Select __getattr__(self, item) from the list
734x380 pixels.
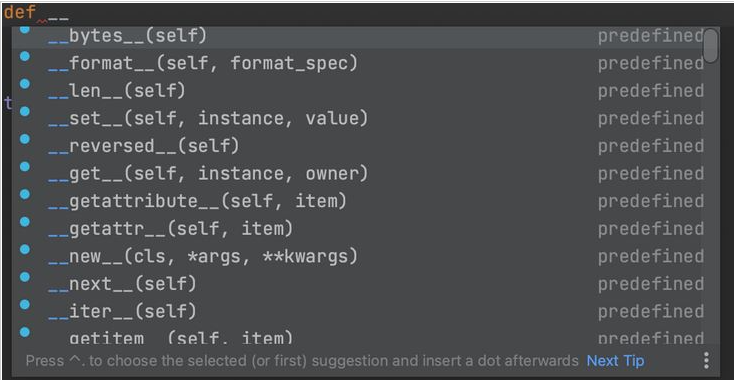click(x=358, y=228)
